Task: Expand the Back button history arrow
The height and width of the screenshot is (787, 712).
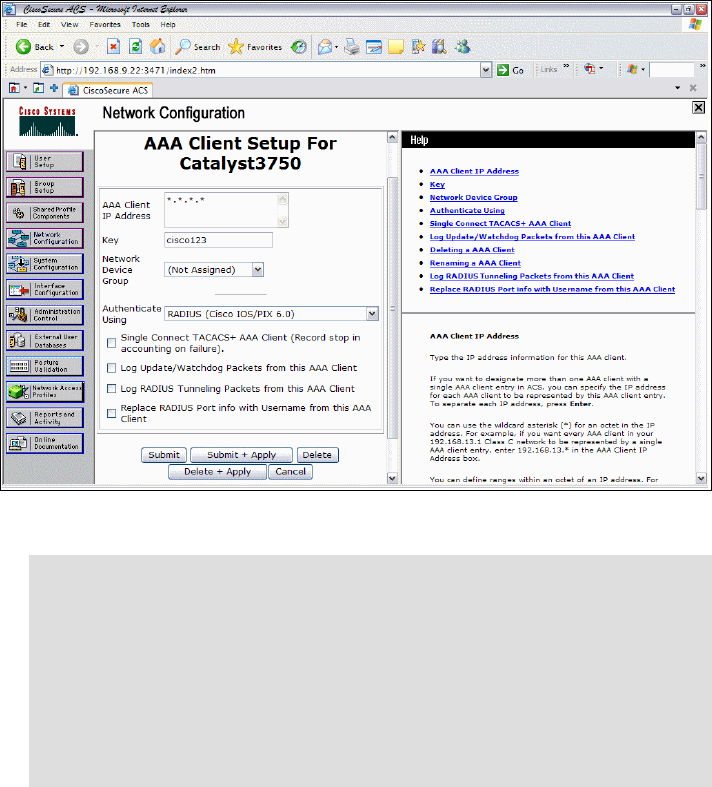Action: [x=62, y=47]
